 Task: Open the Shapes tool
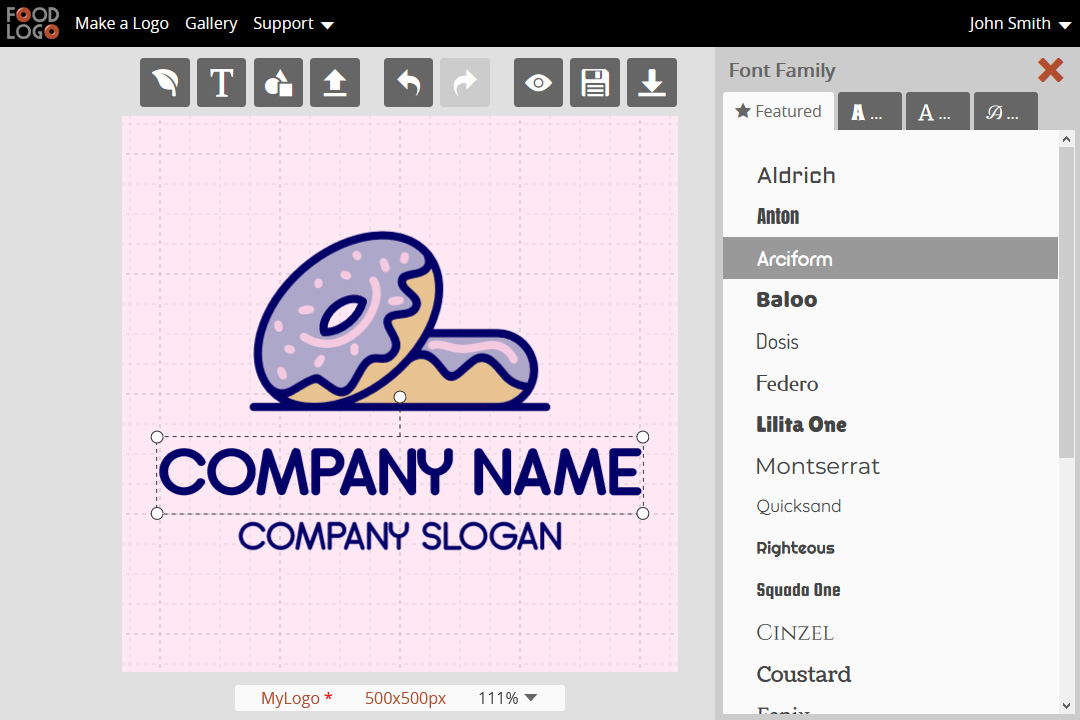point(278,82)
